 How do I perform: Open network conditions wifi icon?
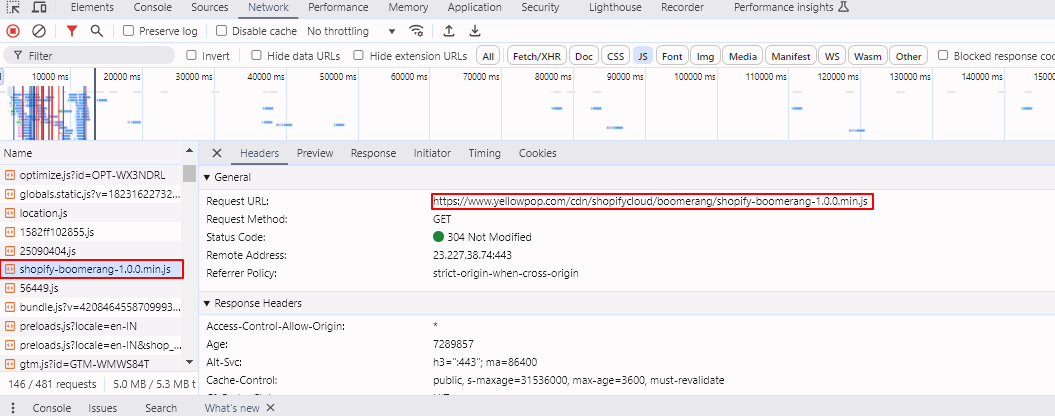pos(416,31)
